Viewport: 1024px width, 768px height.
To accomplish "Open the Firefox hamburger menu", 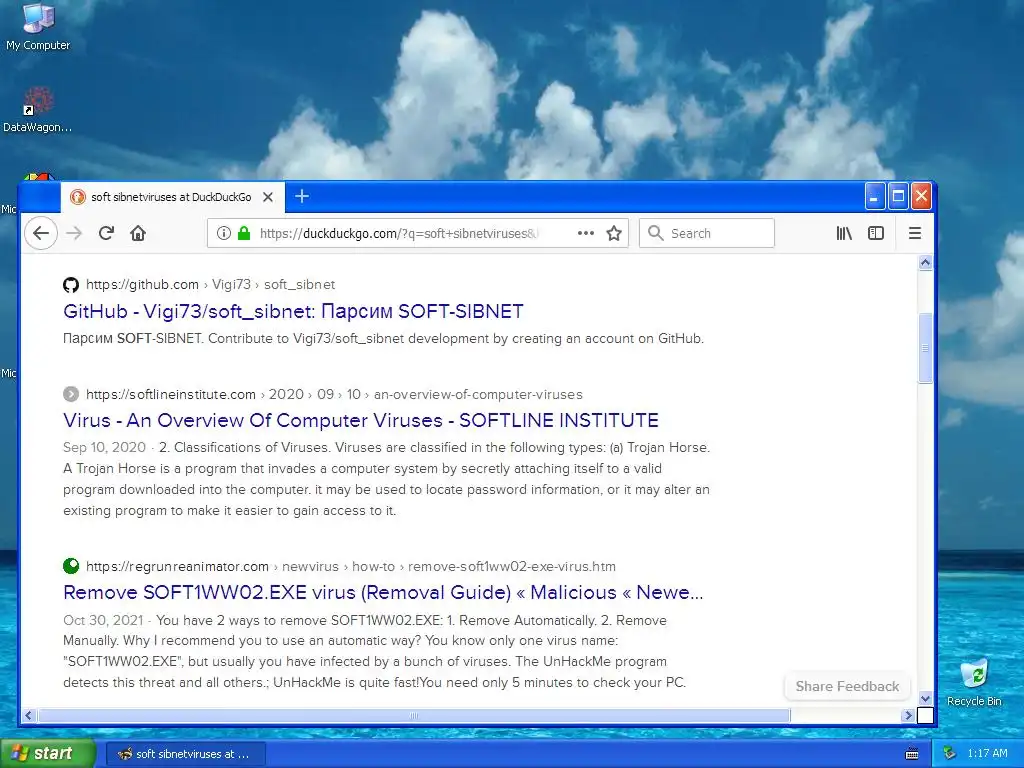I will coord(915,233).
